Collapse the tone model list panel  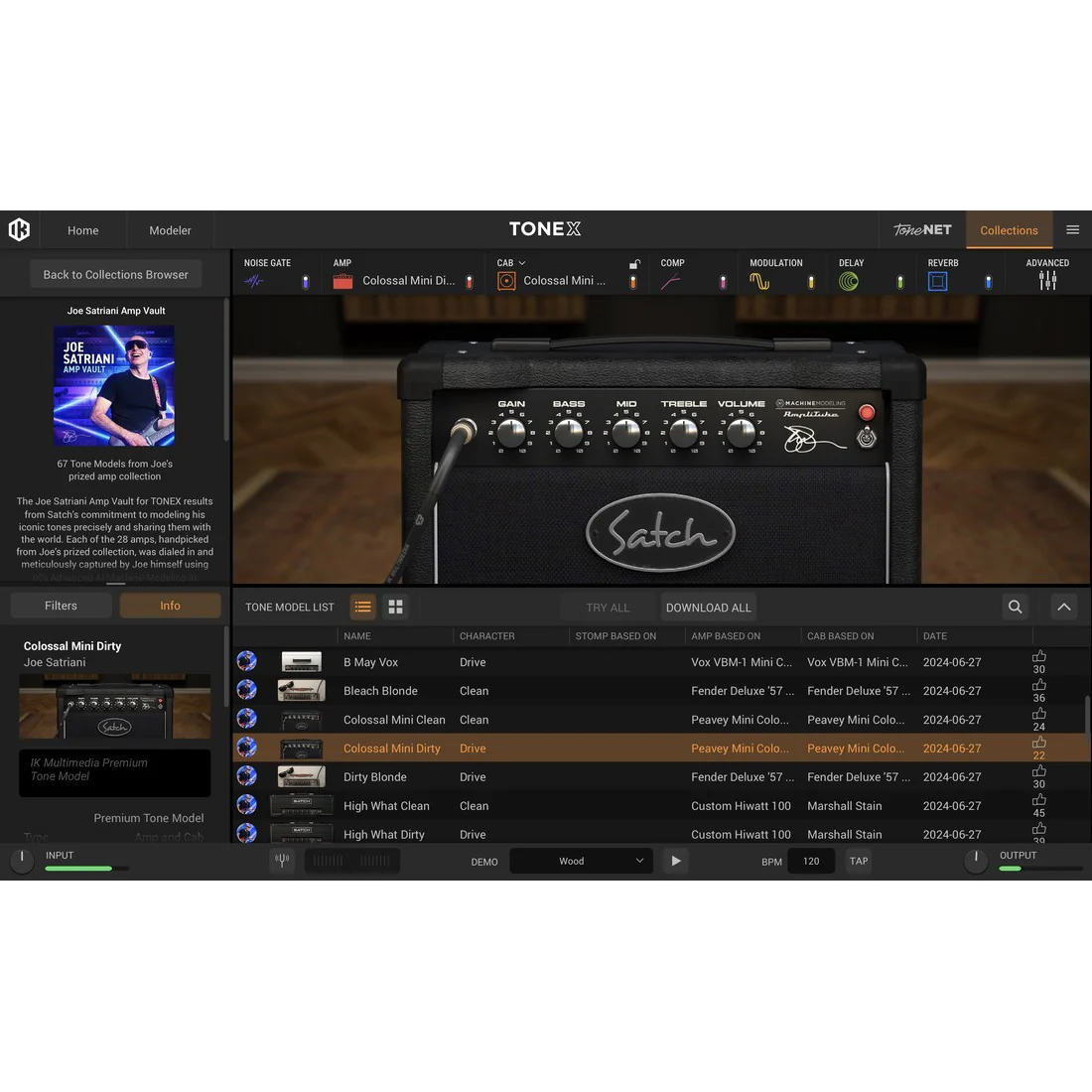pyautogui.click(x=1064, y=607)
